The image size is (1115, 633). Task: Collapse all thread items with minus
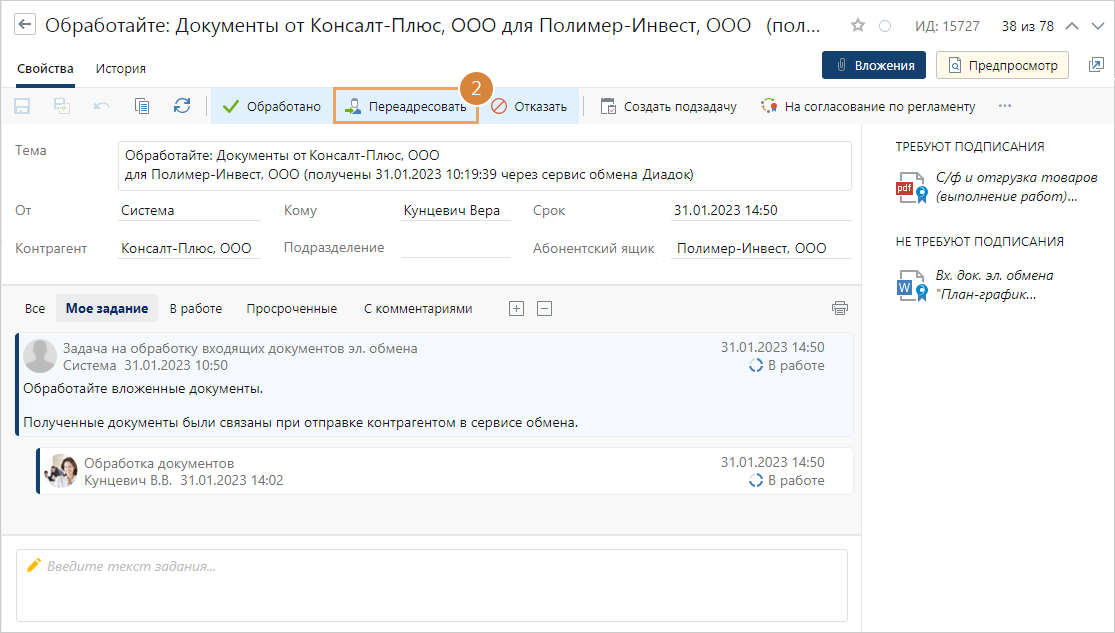(544, 308)
